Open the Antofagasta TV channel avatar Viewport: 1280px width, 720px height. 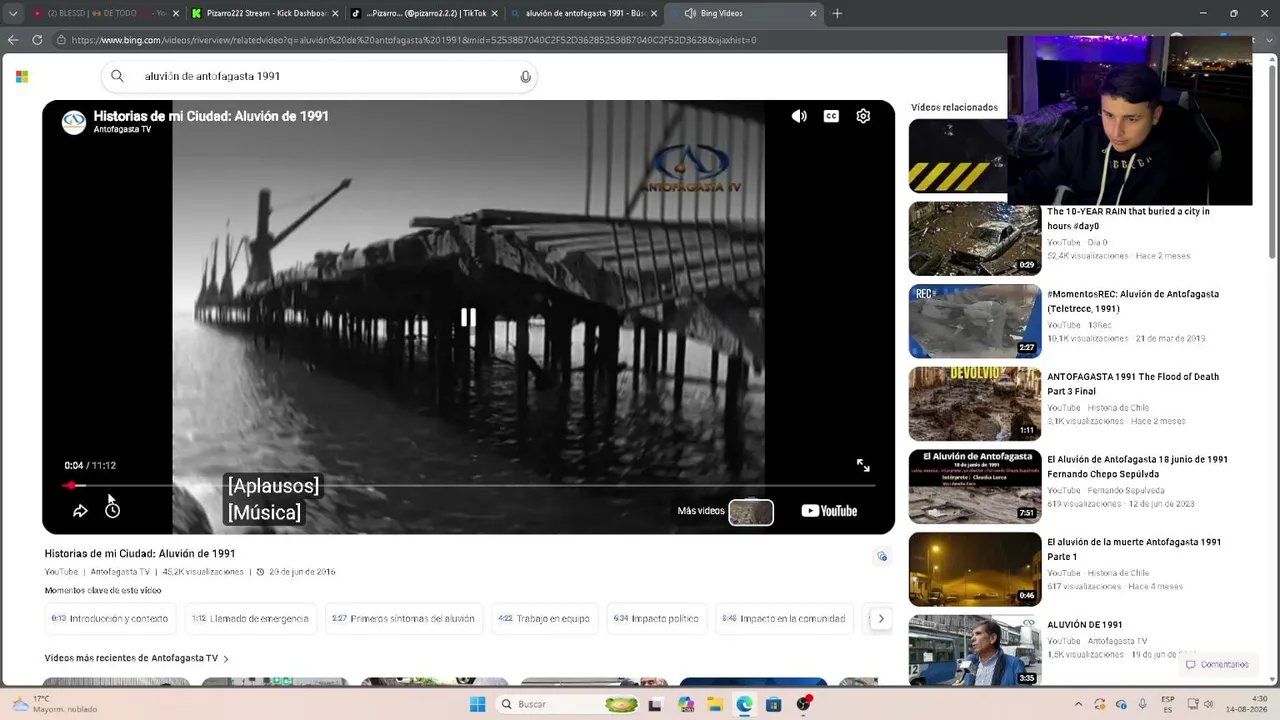point(74,122)
